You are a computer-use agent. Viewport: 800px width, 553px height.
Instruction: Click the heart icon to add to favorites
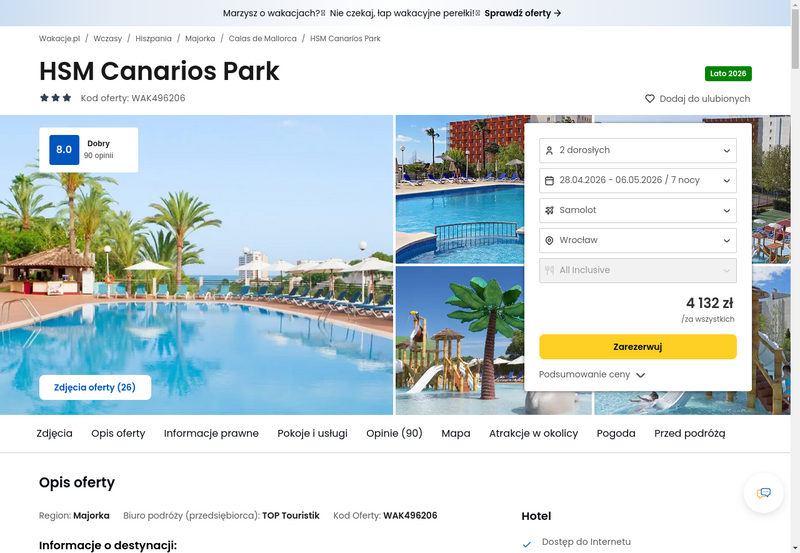[649, 98]
